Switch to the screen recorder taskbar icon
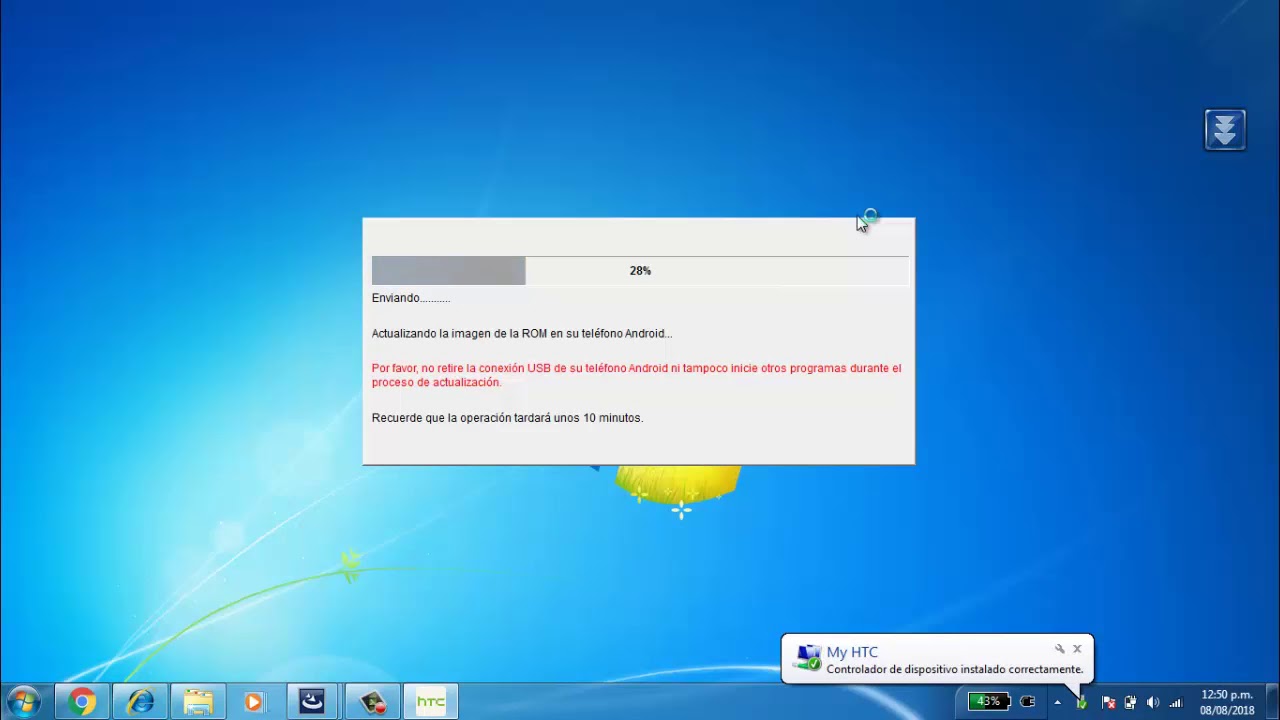This screenshot has height=720, width=1280. tap(372, 702)
